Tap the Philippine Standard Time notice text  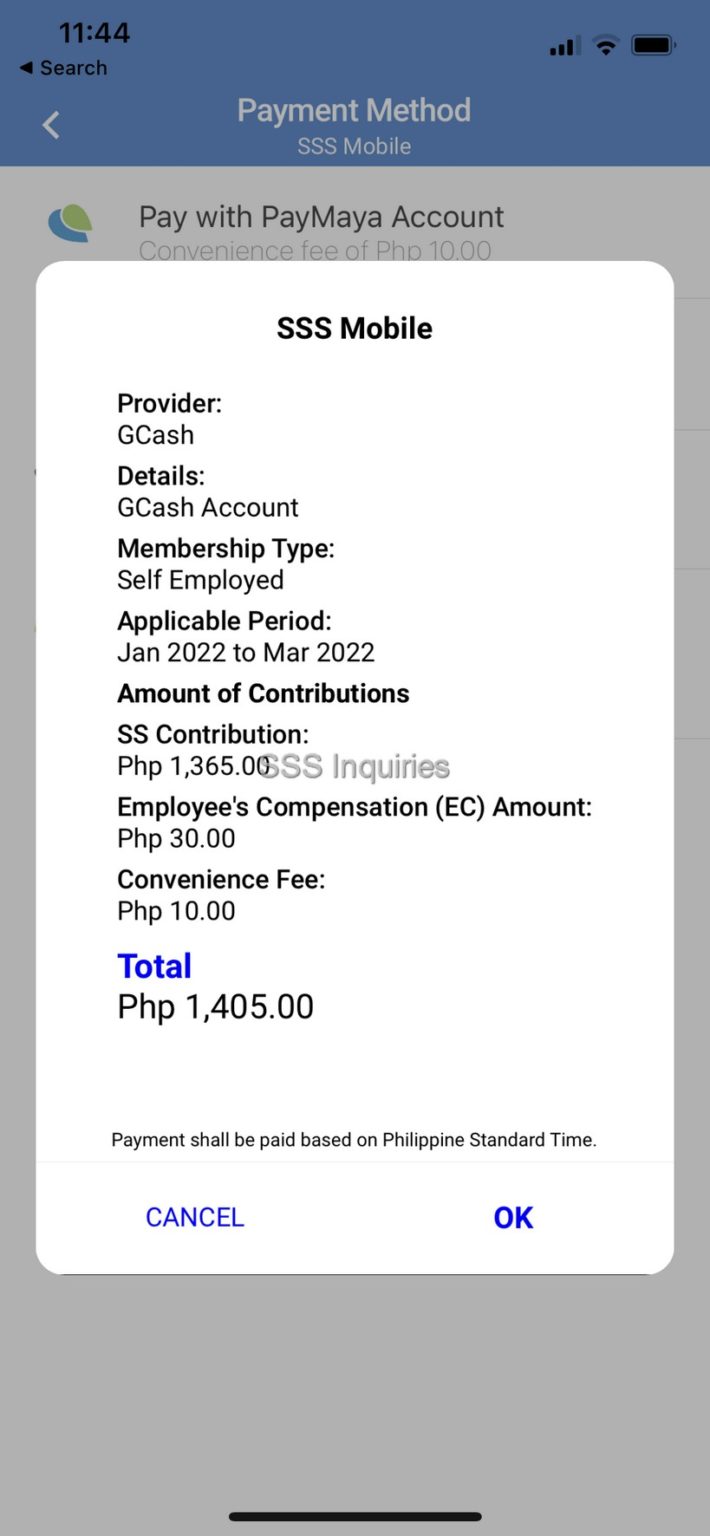354,1139
